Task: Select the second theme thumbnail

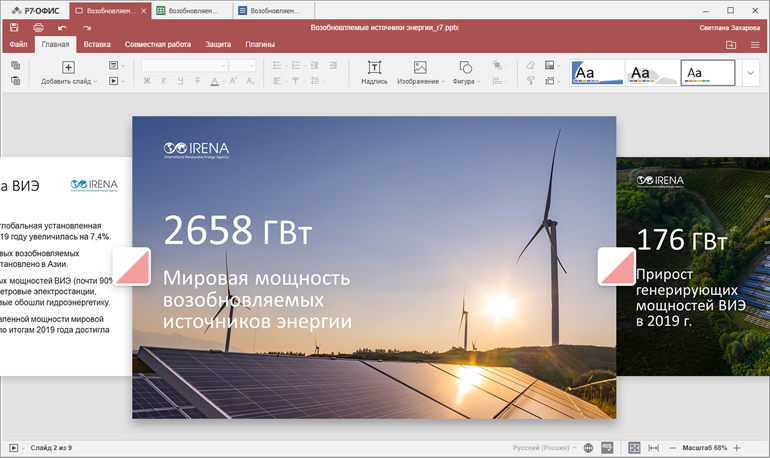Action: tap(651, 73)
